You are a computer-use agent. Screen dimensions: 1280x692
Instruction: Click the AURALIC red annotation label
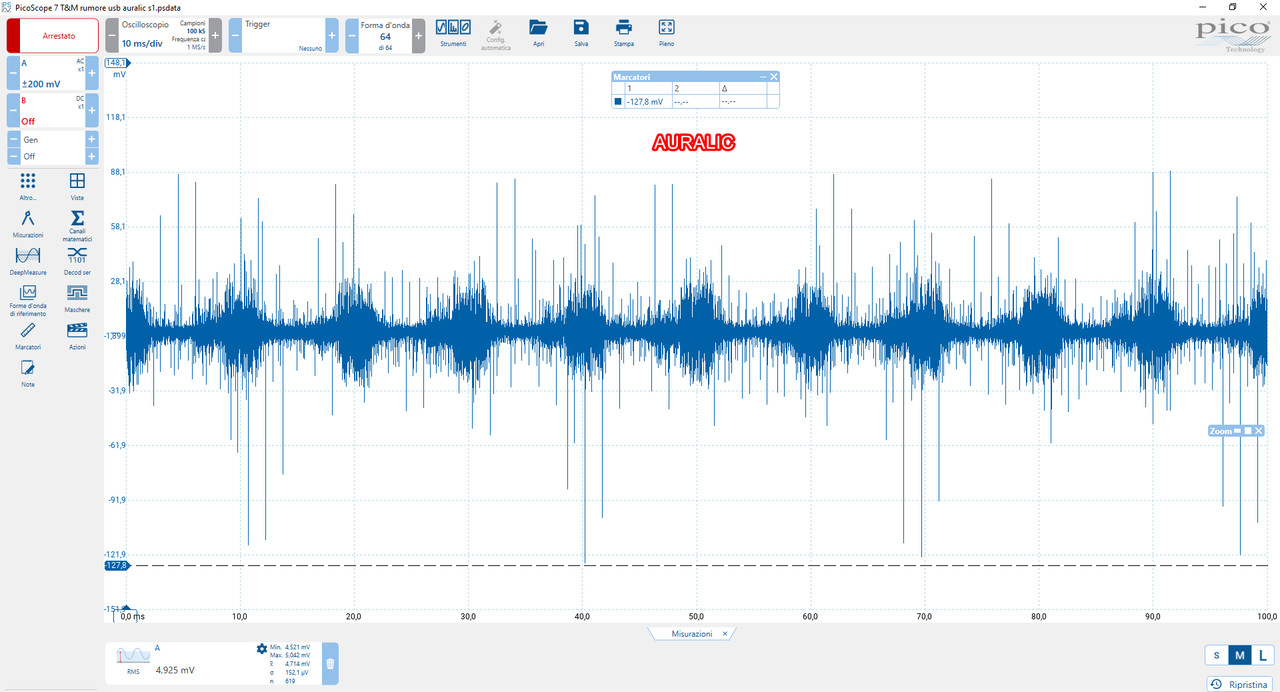(x=694, y=143)
